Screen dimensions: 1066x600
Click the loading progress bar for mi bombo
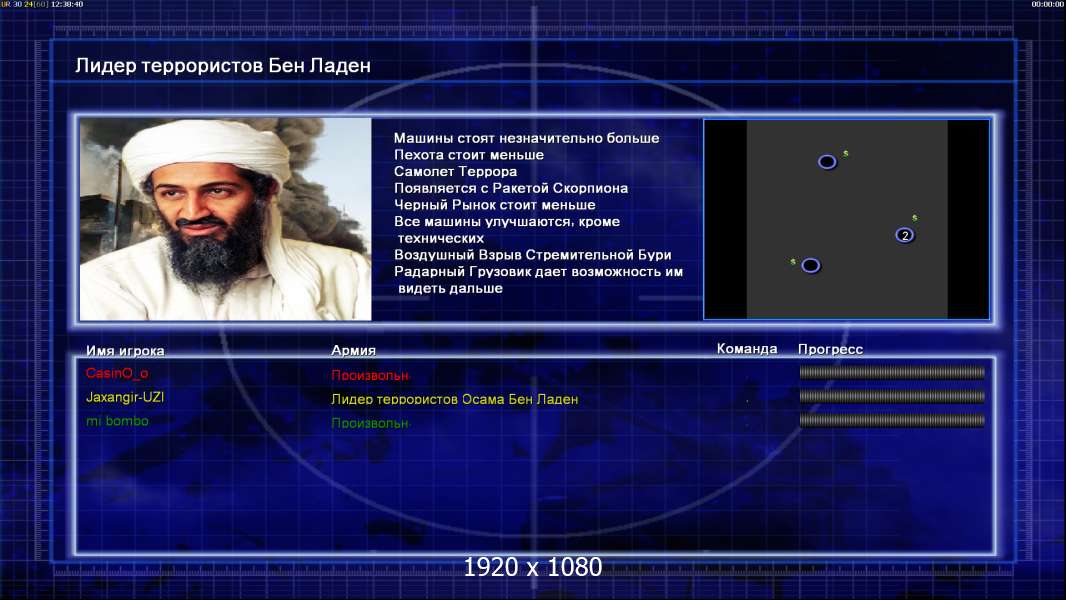pyautogui.click(x=892, y=421)
